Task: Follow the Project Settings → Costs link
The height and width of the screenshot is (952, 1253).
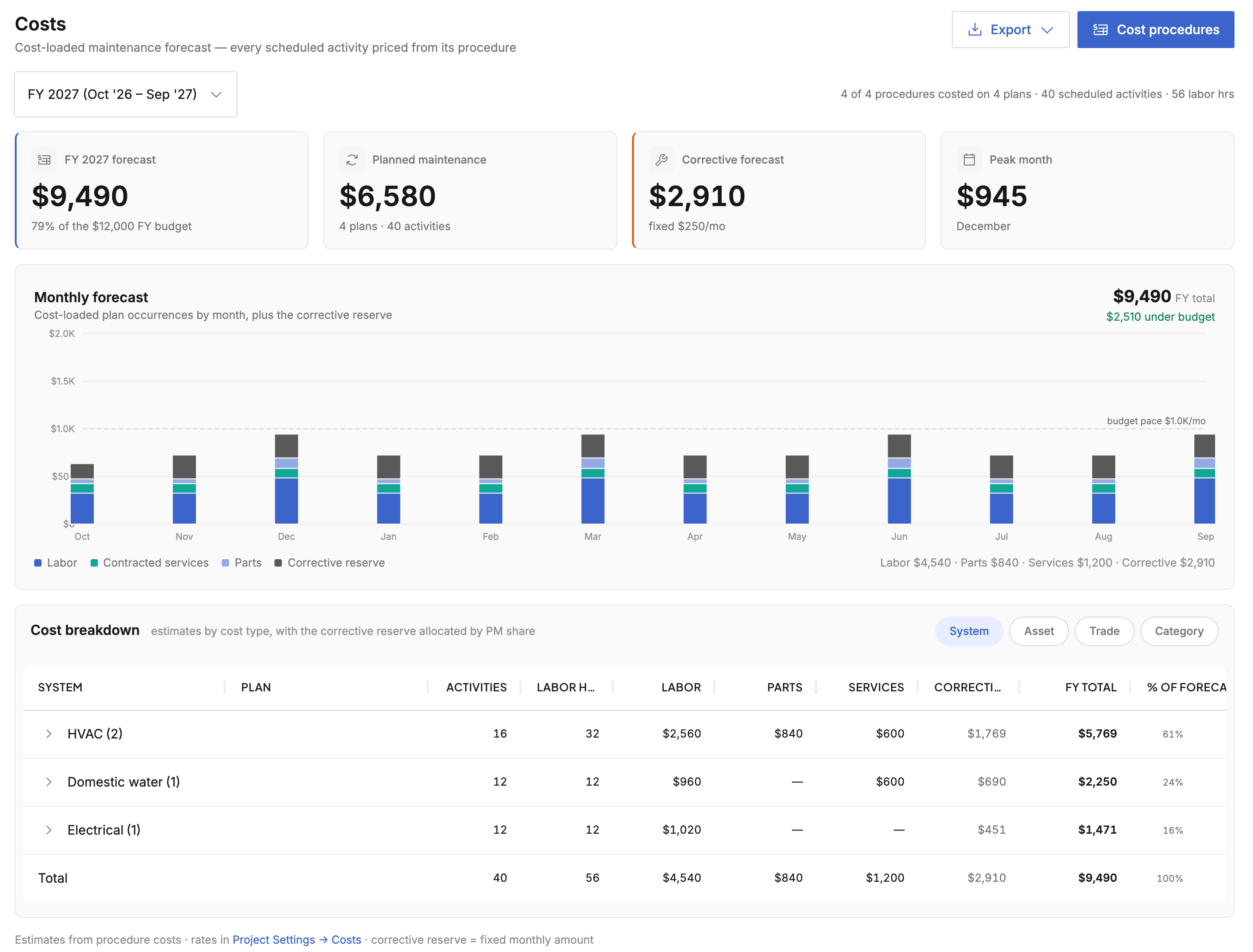Action: tap(297, 940)
